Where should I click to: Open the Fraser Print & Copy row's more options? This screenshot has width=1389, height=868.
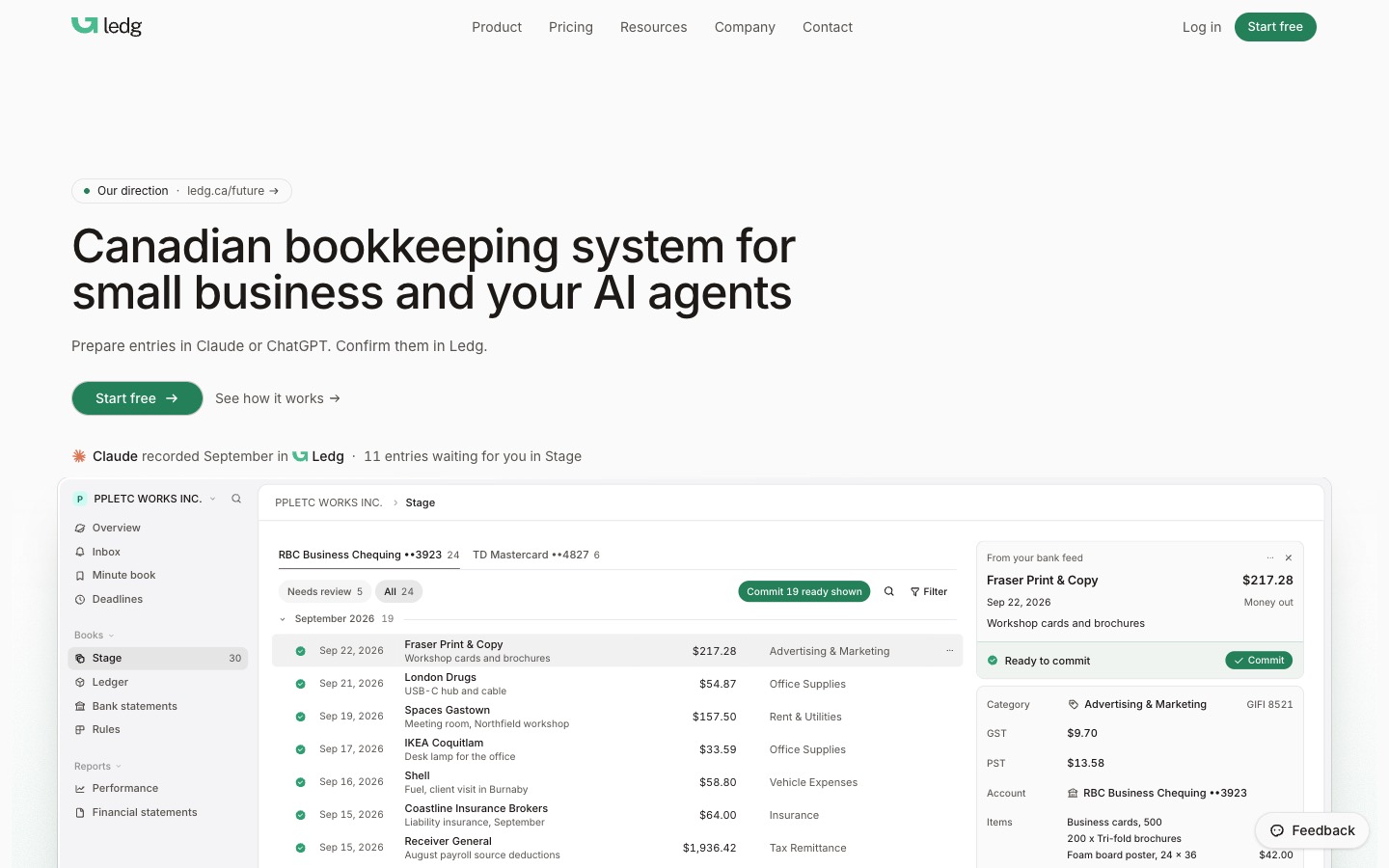949,650
